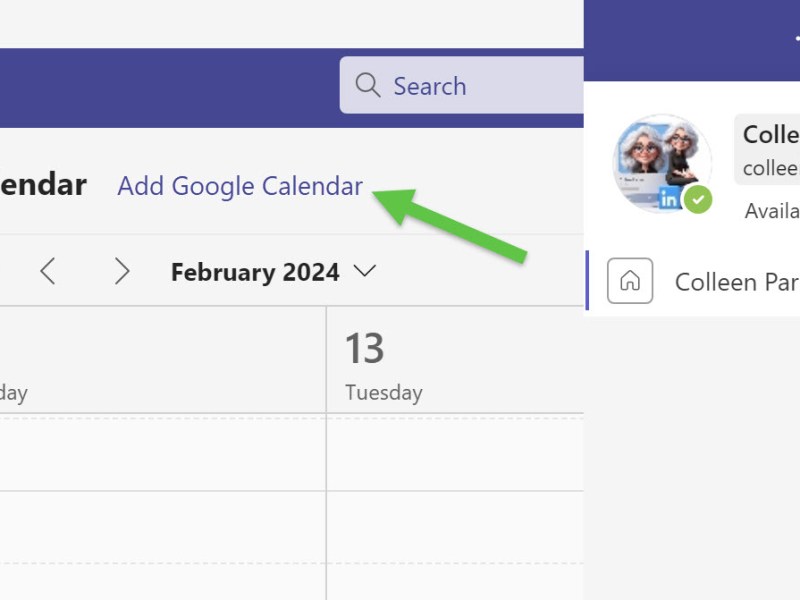Collapse the calendar navigation with back chevron

pyautogui.click(x=48, y=270)
